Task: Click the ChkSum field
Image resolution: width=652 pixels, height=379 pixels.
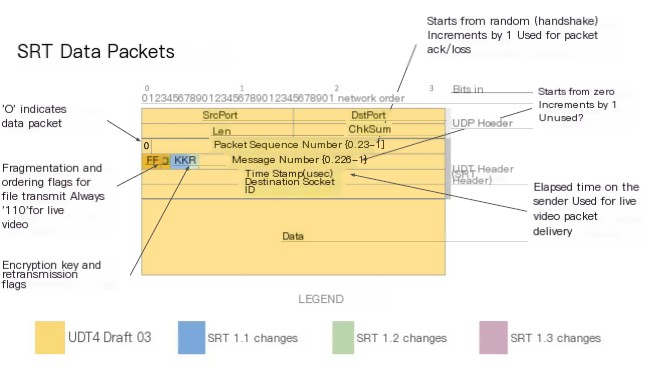Action: click(369, 129)
